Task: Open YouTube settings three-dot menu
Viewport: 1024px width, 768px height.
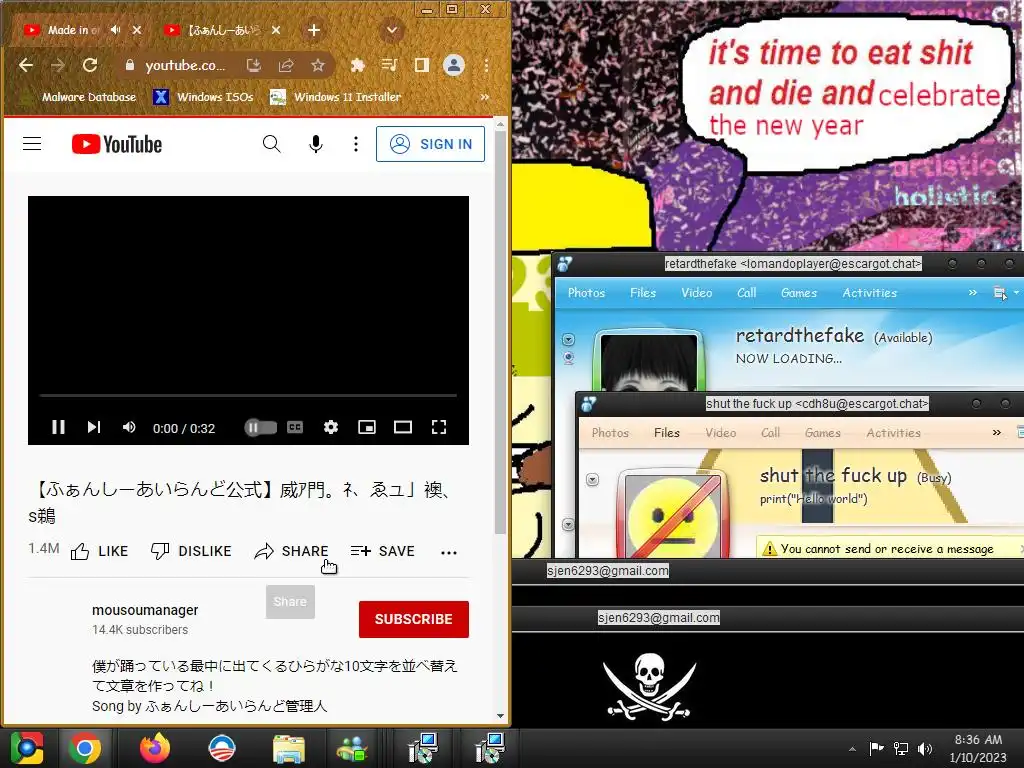Action: pyautogui.click(x=356, y=144)
